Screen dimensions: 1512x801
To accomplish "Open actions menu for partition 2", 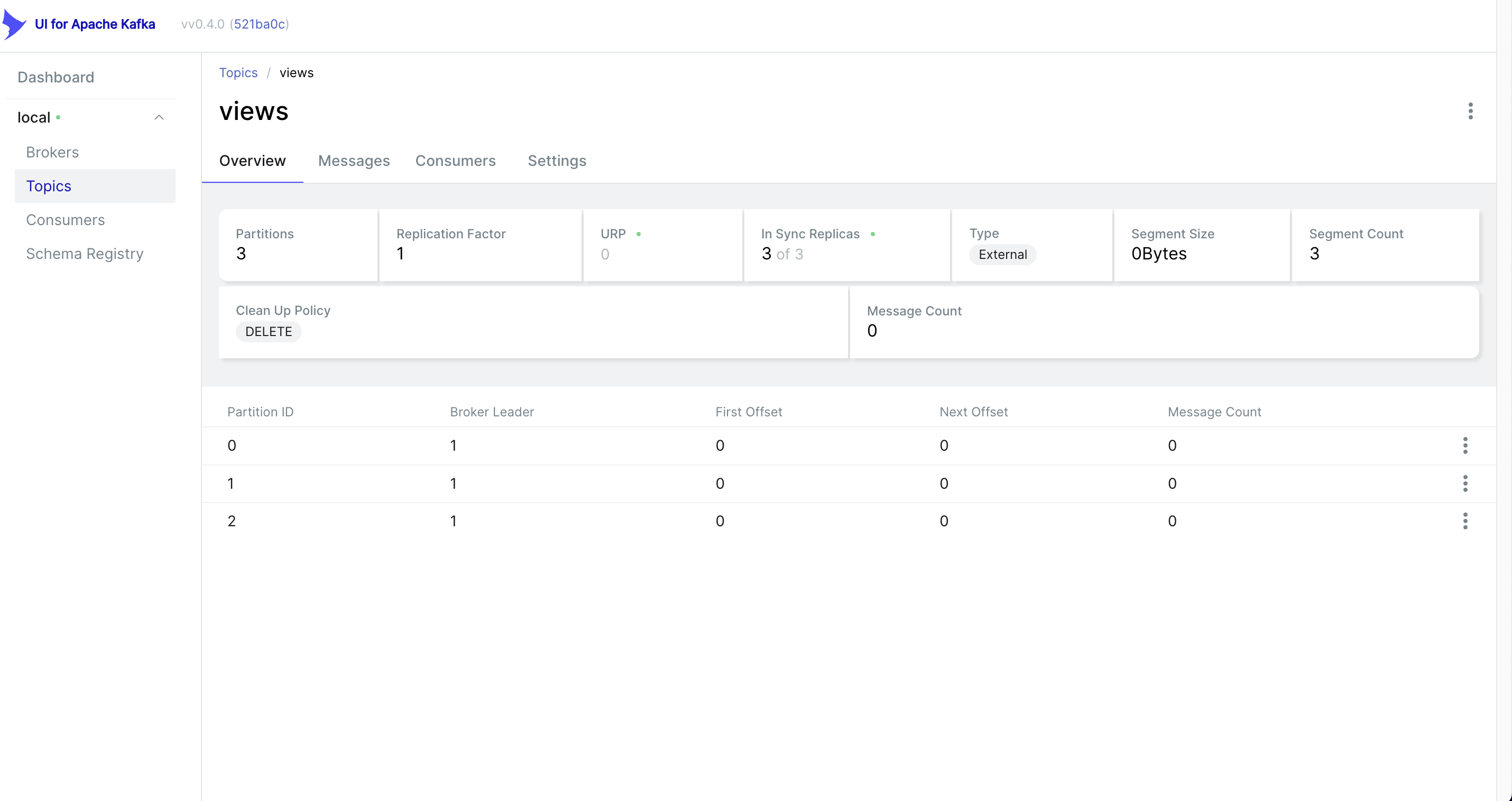I will 1465,521.
